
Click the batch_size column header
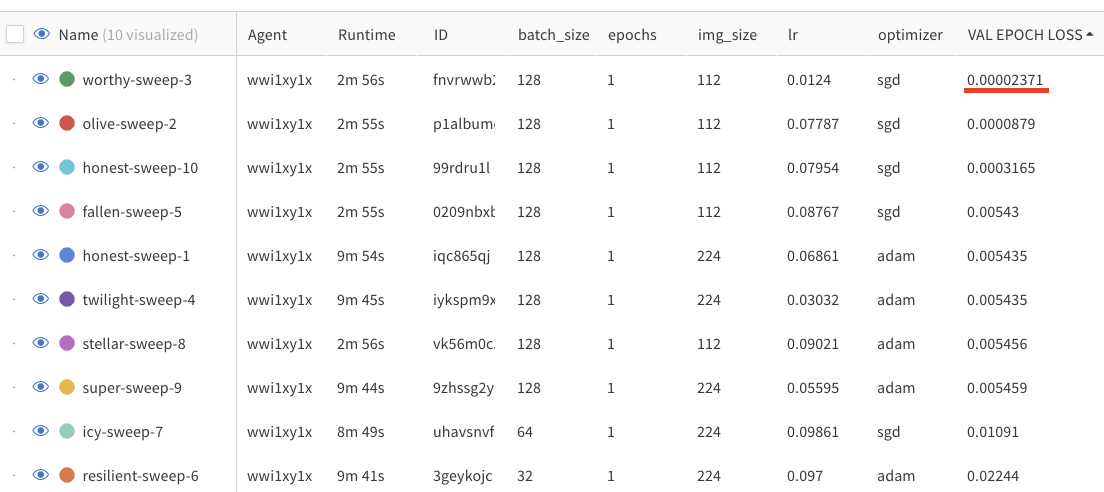(x=553, y=34)
